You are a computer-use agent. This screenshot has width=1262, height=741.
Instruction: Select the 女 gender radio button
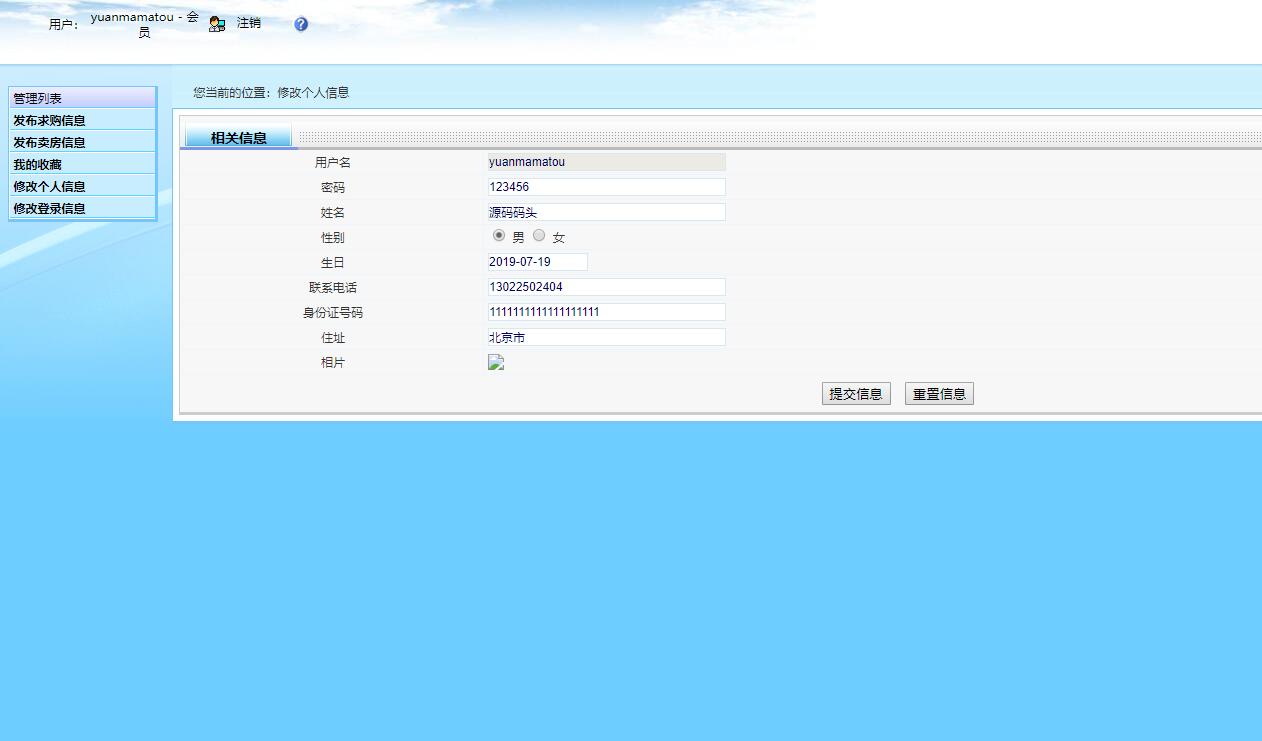[539, 235]
